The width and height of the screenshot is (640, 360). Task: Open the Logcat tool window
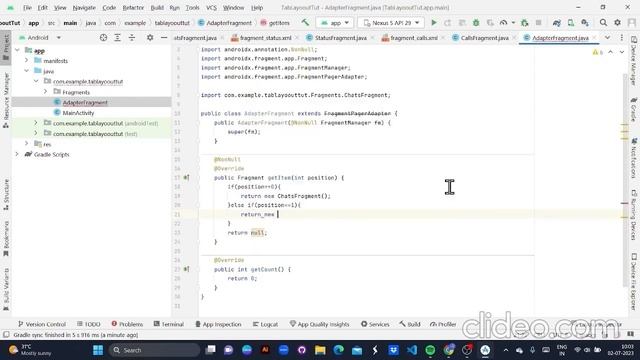pyautogui.click(x=265, y=324)
